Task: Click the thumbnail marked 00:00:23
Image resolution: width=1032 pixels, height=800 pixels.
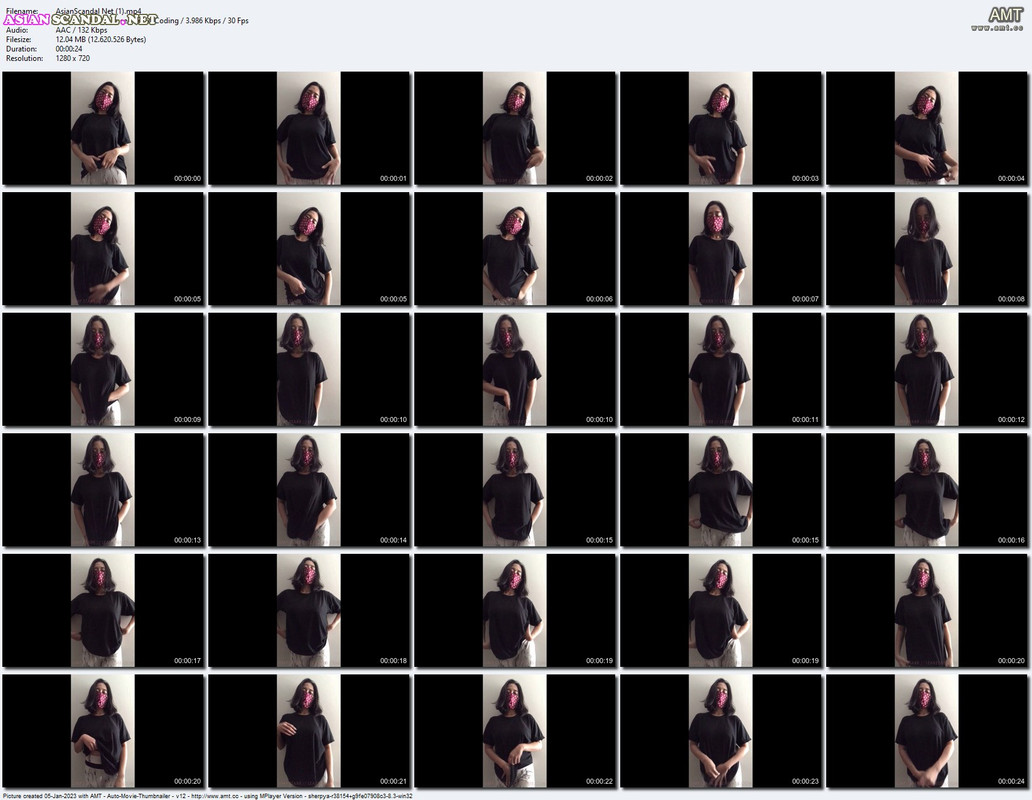Action: coord(721,731)
